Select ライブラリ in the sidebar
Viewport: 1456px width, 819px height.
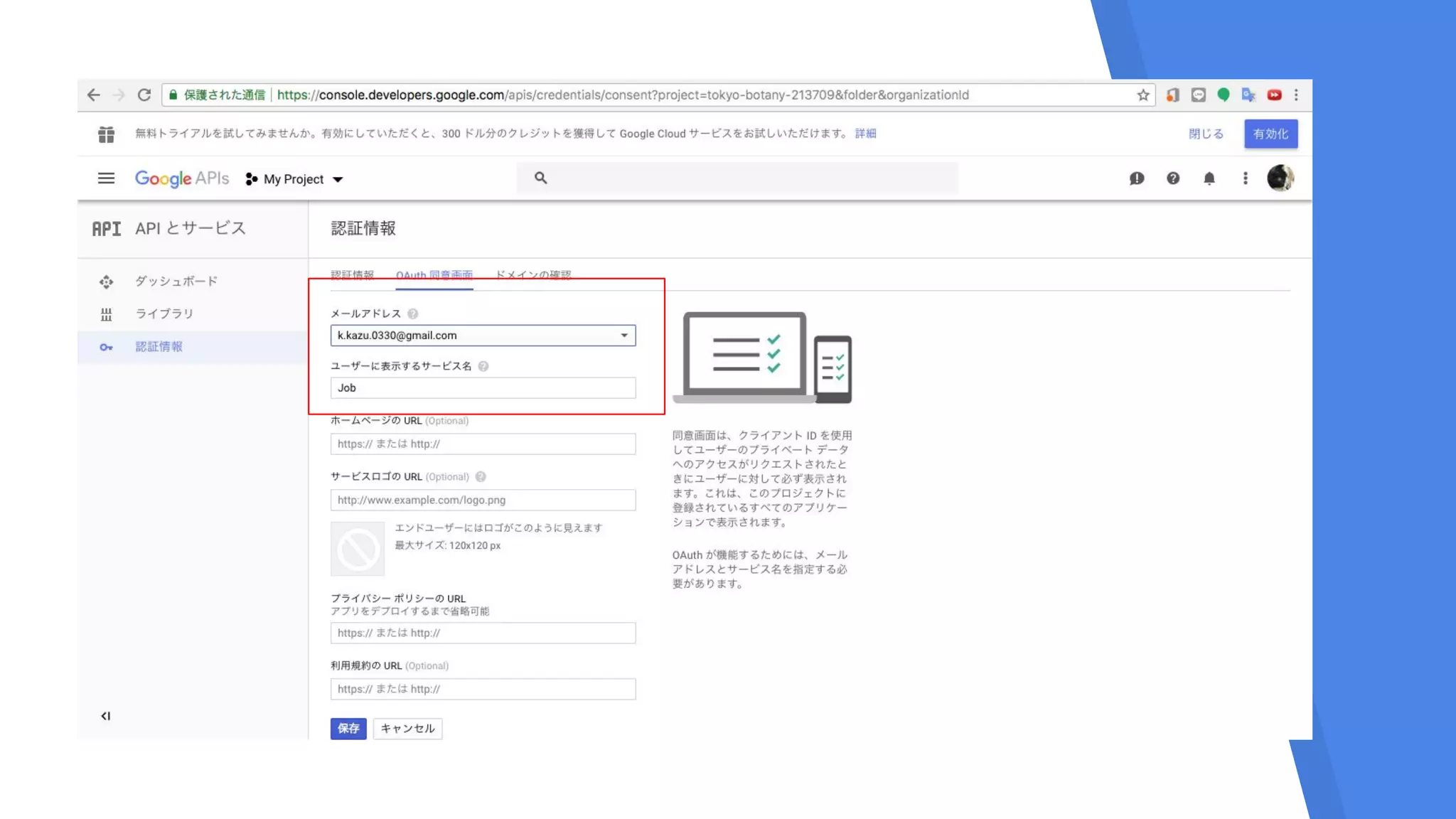coord(164,314)
